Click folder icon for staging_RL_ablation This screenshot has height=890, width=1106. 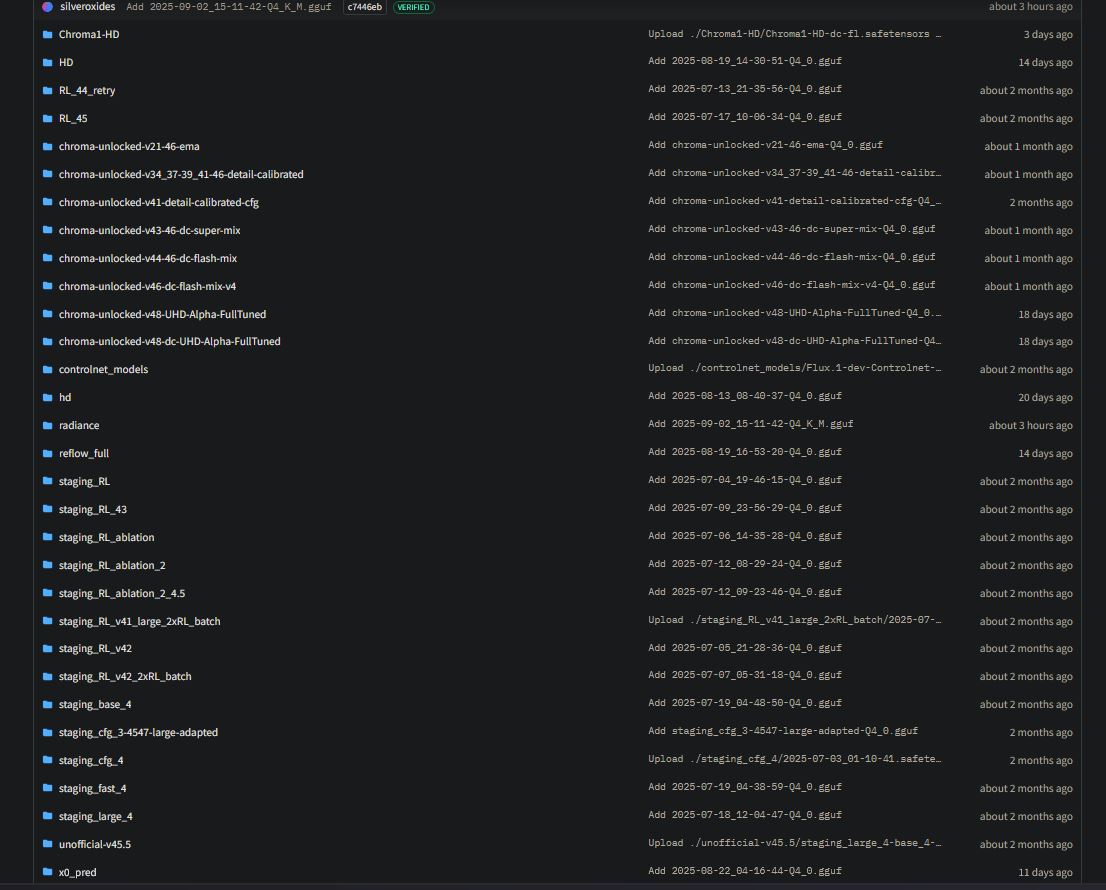click(47, 537)
